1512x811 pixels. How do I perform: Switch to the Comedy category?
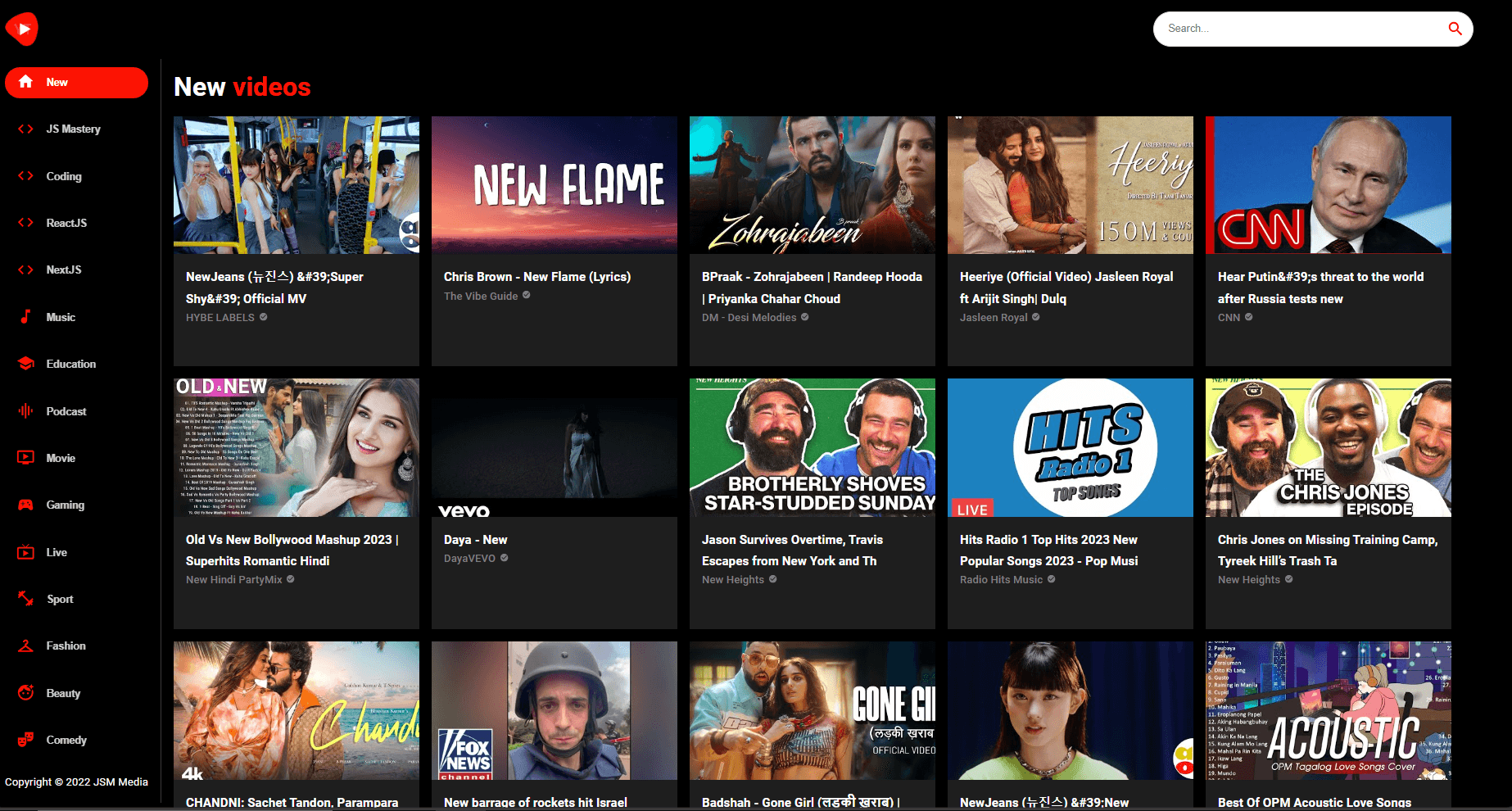[76, 740]
